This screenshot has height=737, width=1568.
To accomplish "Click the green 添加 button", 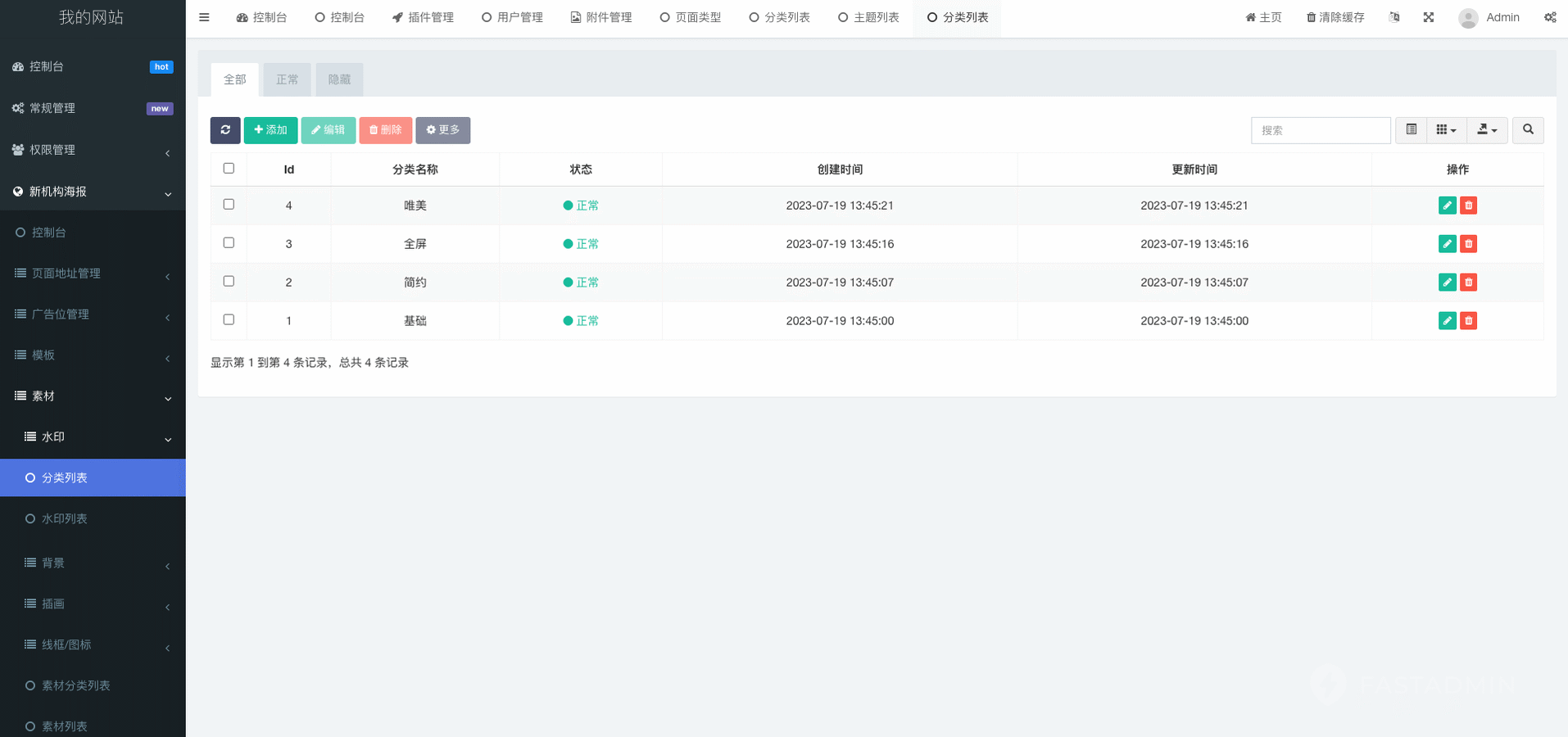I will click(x=270, y=130).
